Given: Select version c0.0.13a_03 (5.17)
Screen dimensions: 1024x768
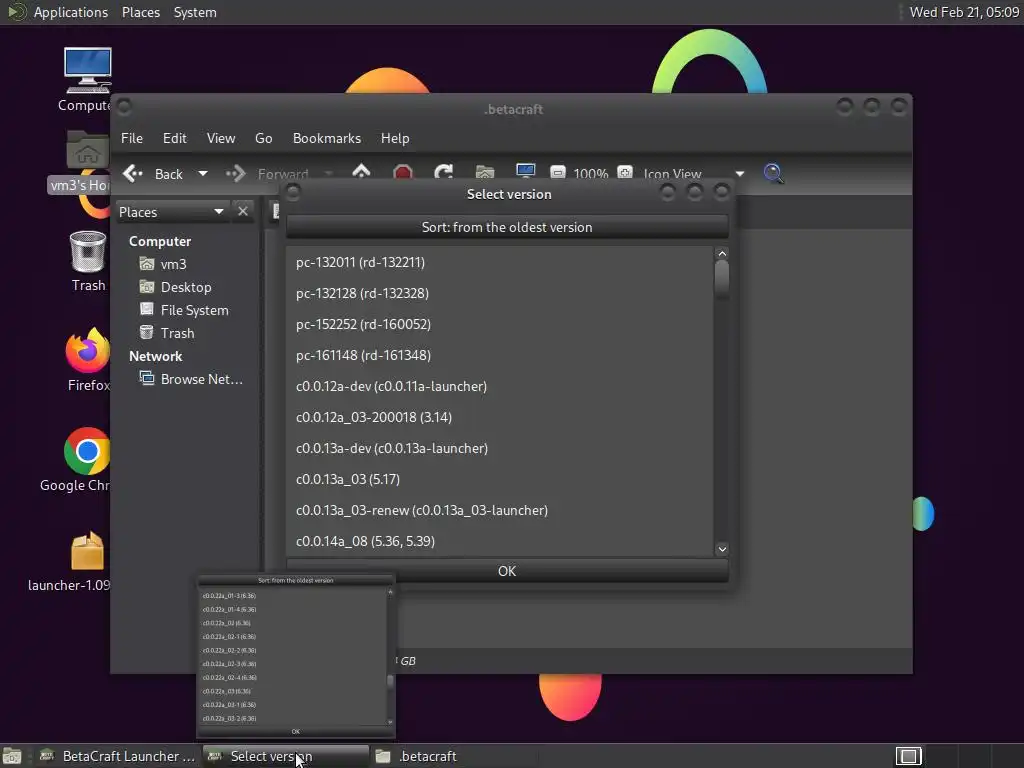Looking at the screenshot, I should pyautogui.click(x=500, y=479).
